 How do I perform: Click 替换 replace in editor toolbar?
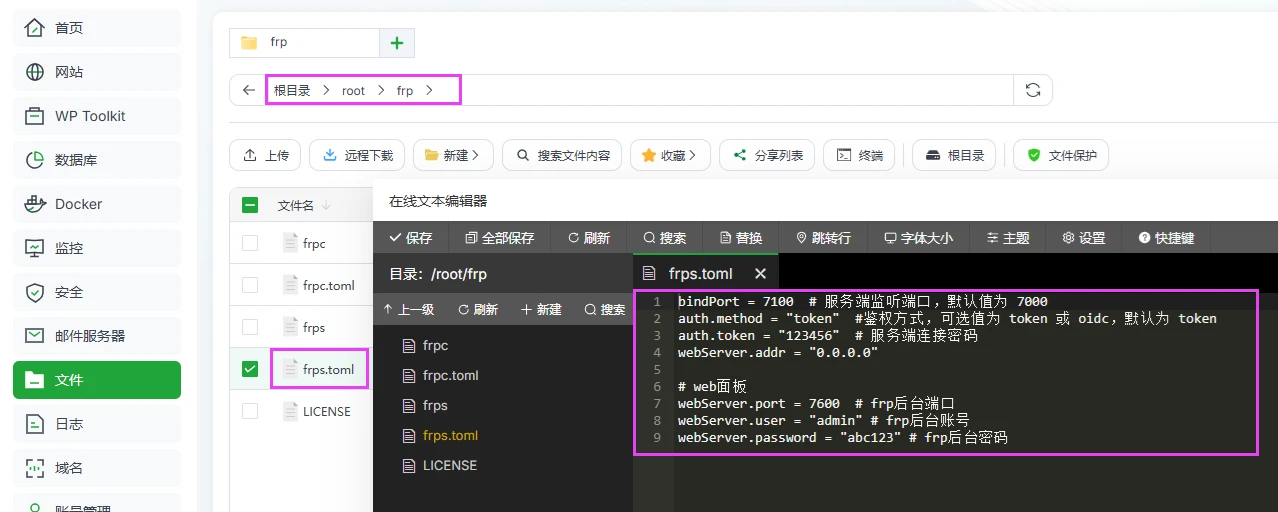click(741, 238)
